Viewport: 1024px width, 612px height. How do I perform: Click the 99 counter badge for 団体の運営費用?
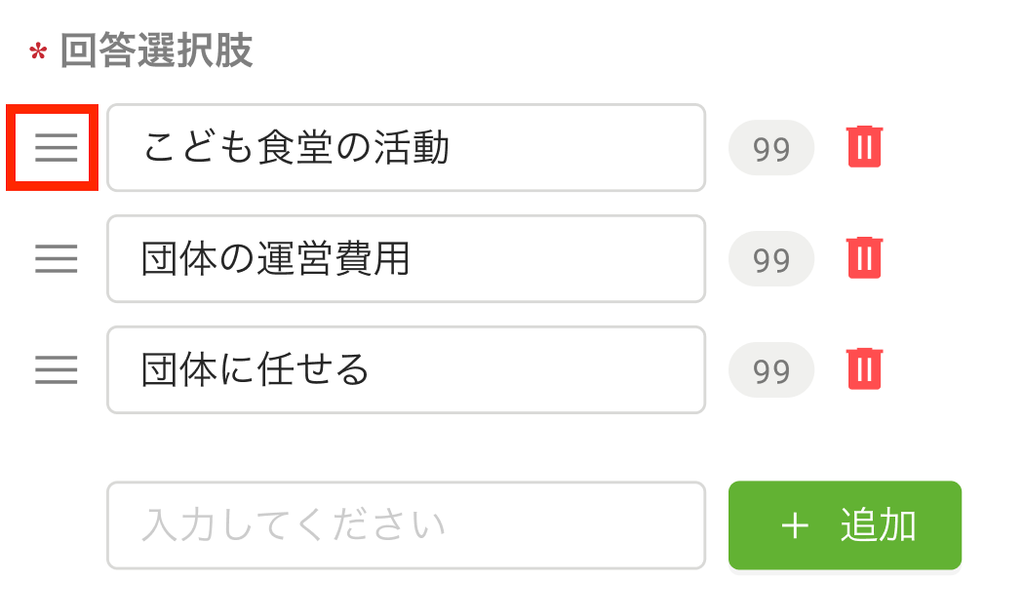(771, 259)
